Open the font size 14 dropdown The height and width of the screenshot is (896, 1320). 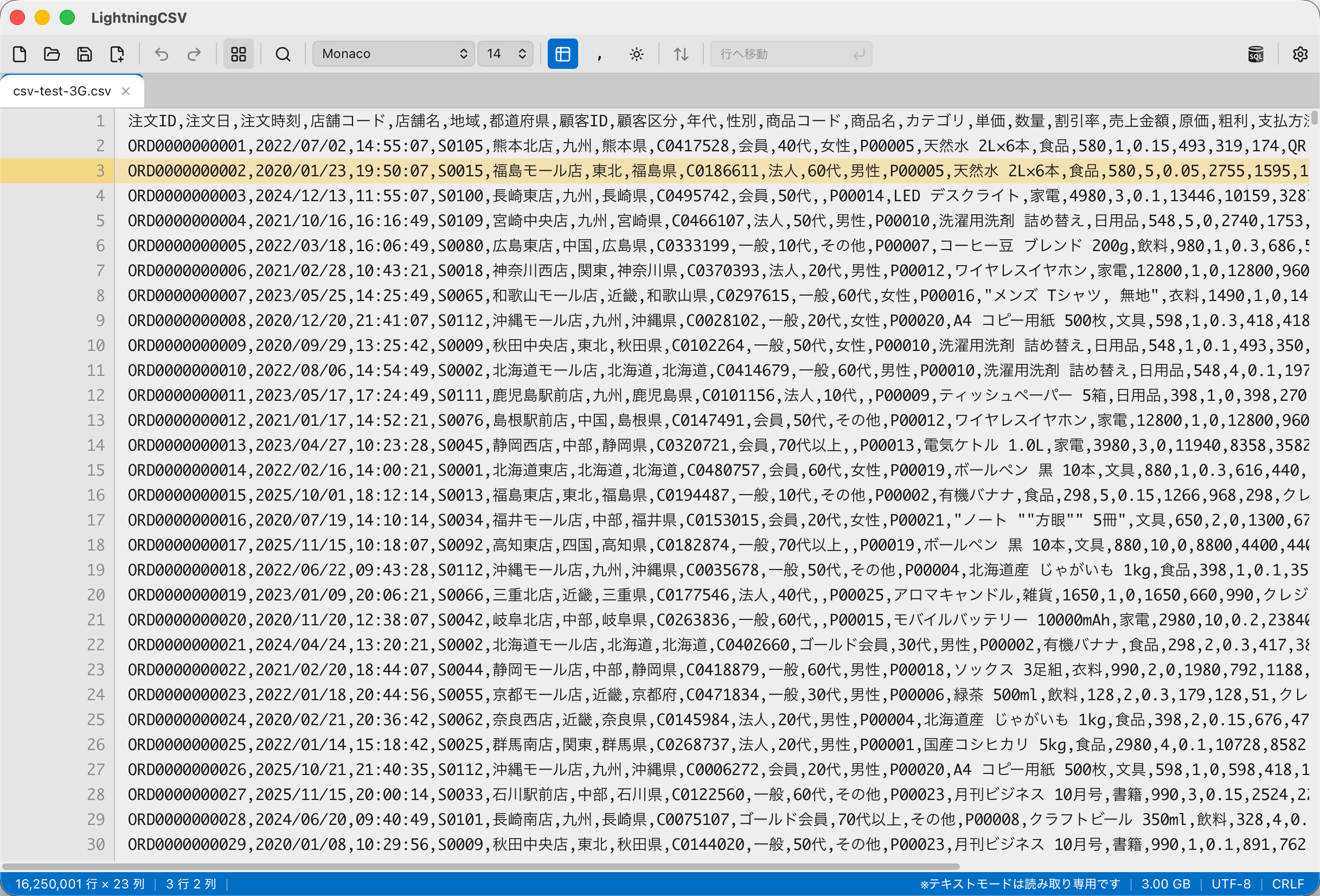point(505,54)
